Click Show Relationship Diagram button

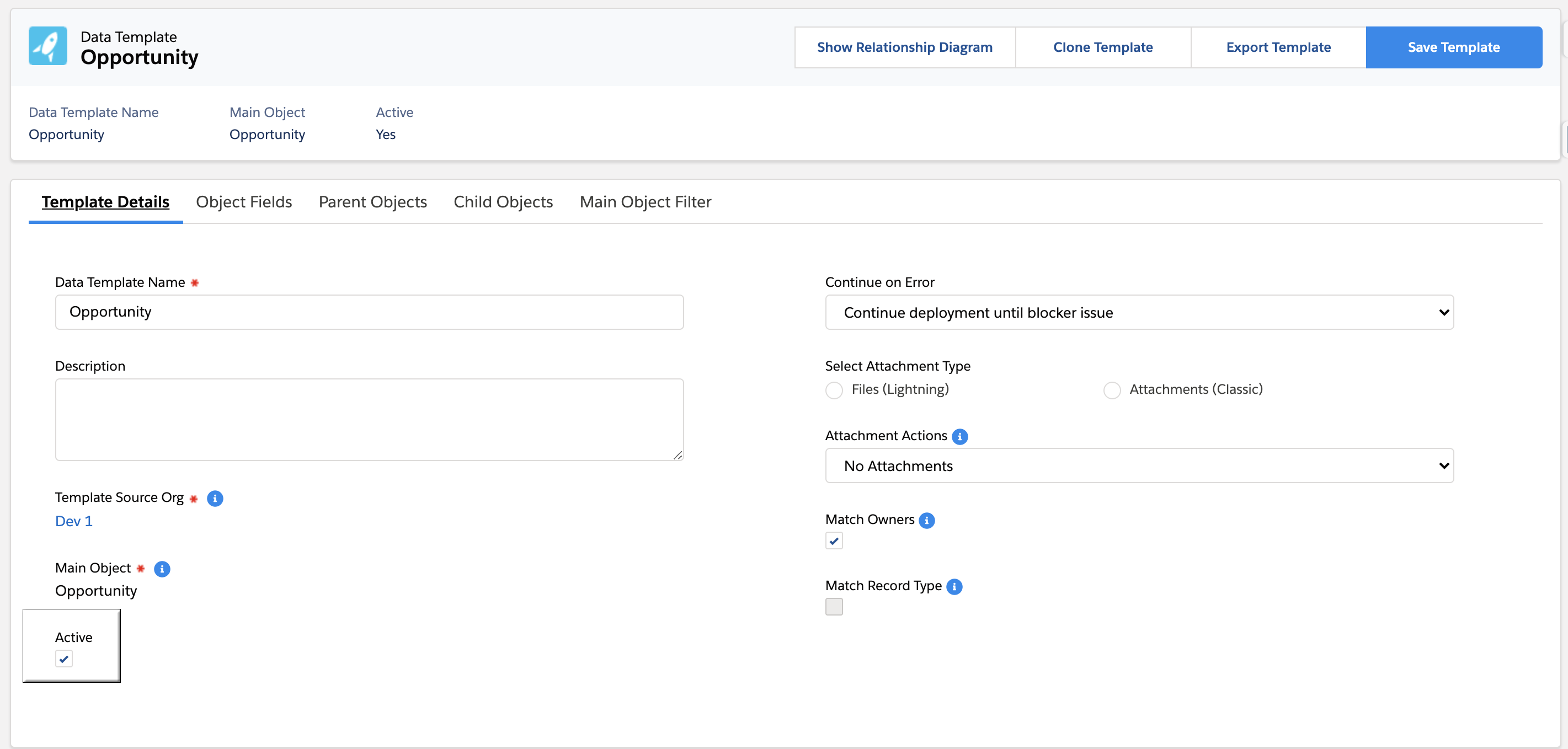(904, 47)
